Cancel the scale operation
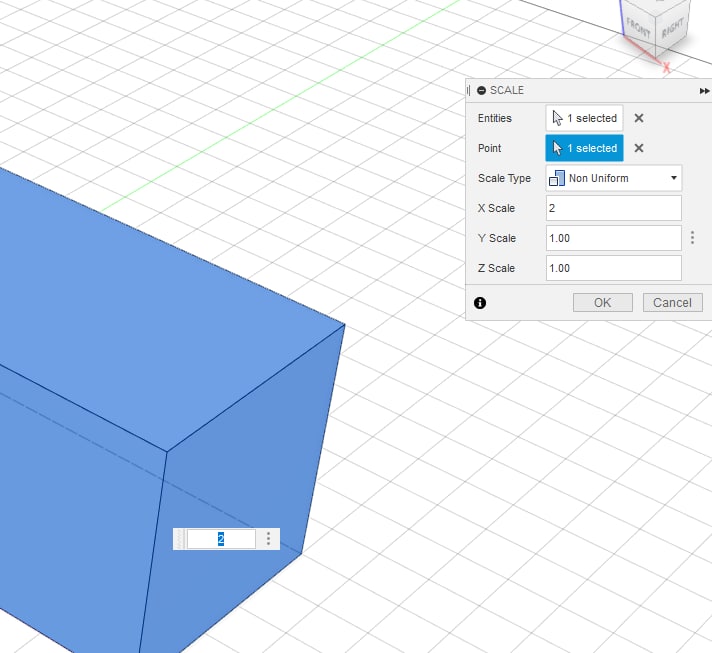712x653 pixels. click(672, 302)
